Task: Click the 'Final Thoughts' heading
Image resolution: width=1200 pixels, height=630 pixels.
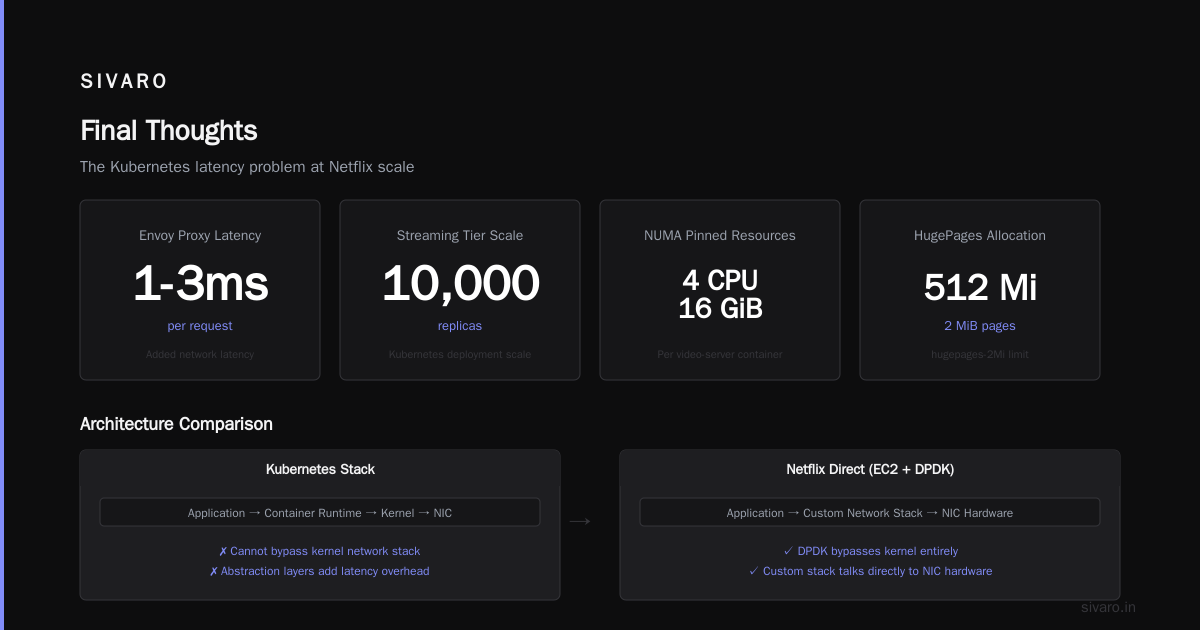Action: click(169, 131)
